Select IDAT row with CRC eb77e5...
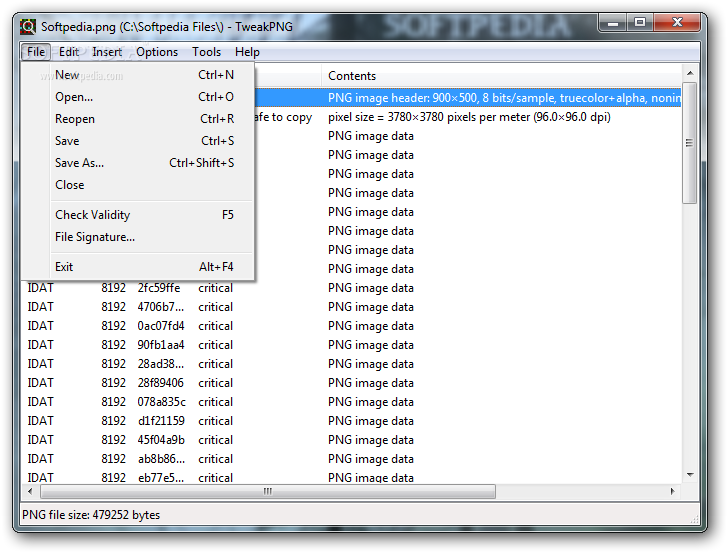The image size is (728, 553). pyautogui.click(x=351, y=477)
